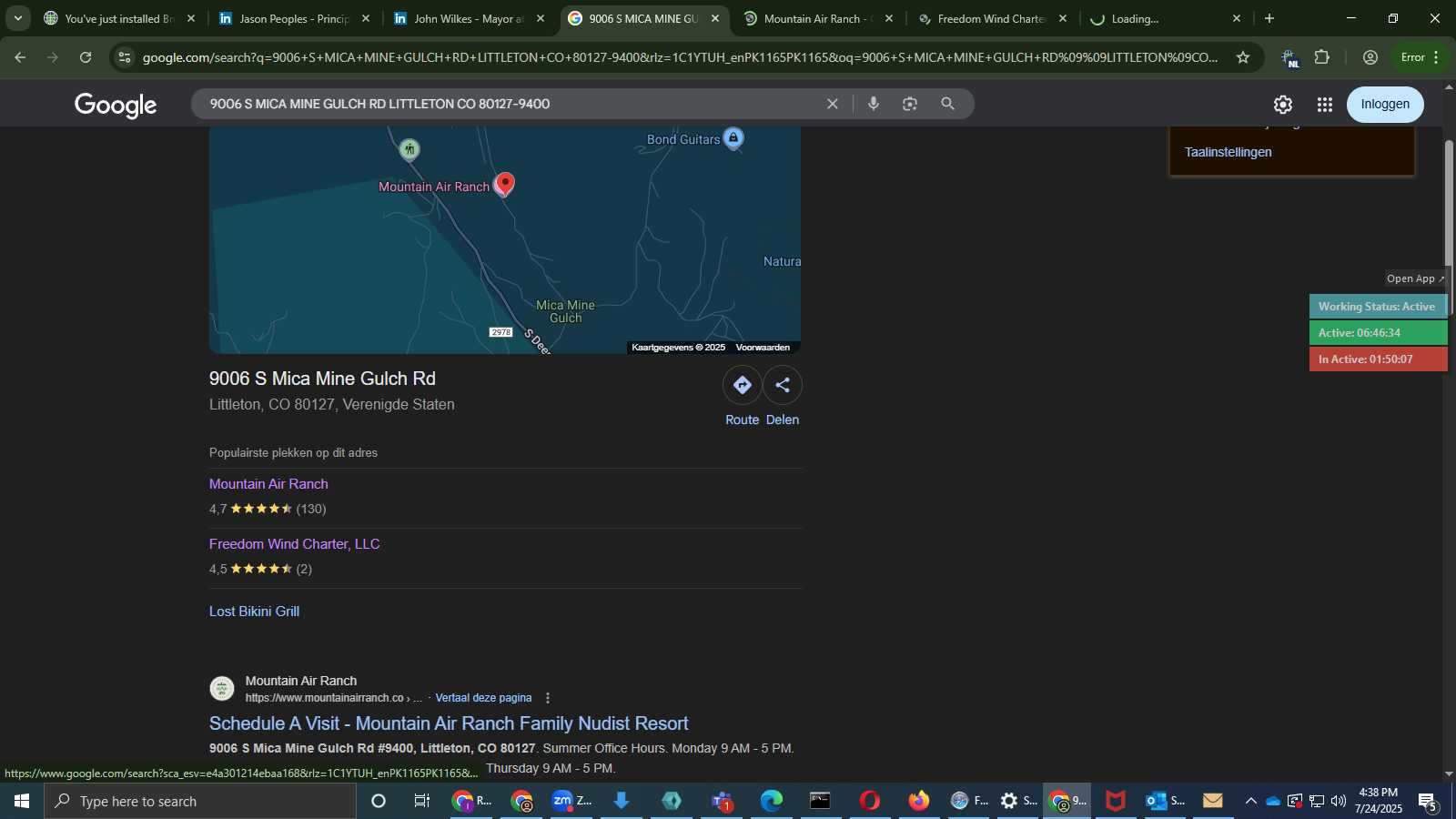Click Working Status: Active label
The width and height of the screenshot is (1456, 819).
click(1377, 307)
